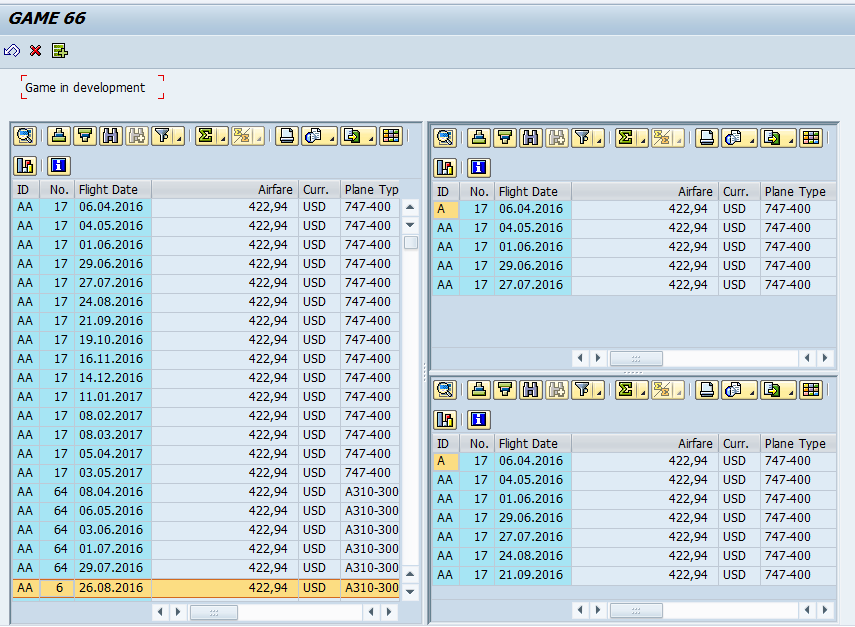Screen dimensions: 855x627
Task: Click A310-300 in the 01.07.2016 row, left grid
Action: (x=371, y=548)
